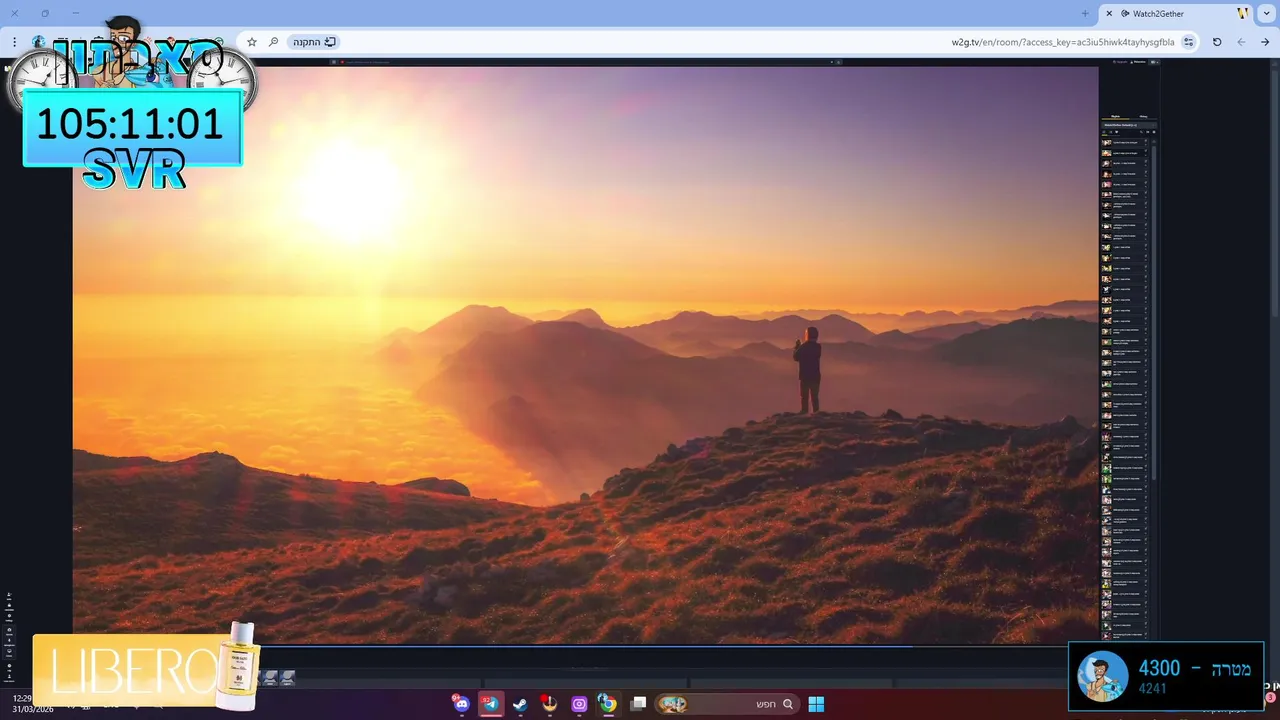Screen dimensions: 1280x720
Task: Open the purple Instagram-style taskbar app
Action: (x=579, y=704)
